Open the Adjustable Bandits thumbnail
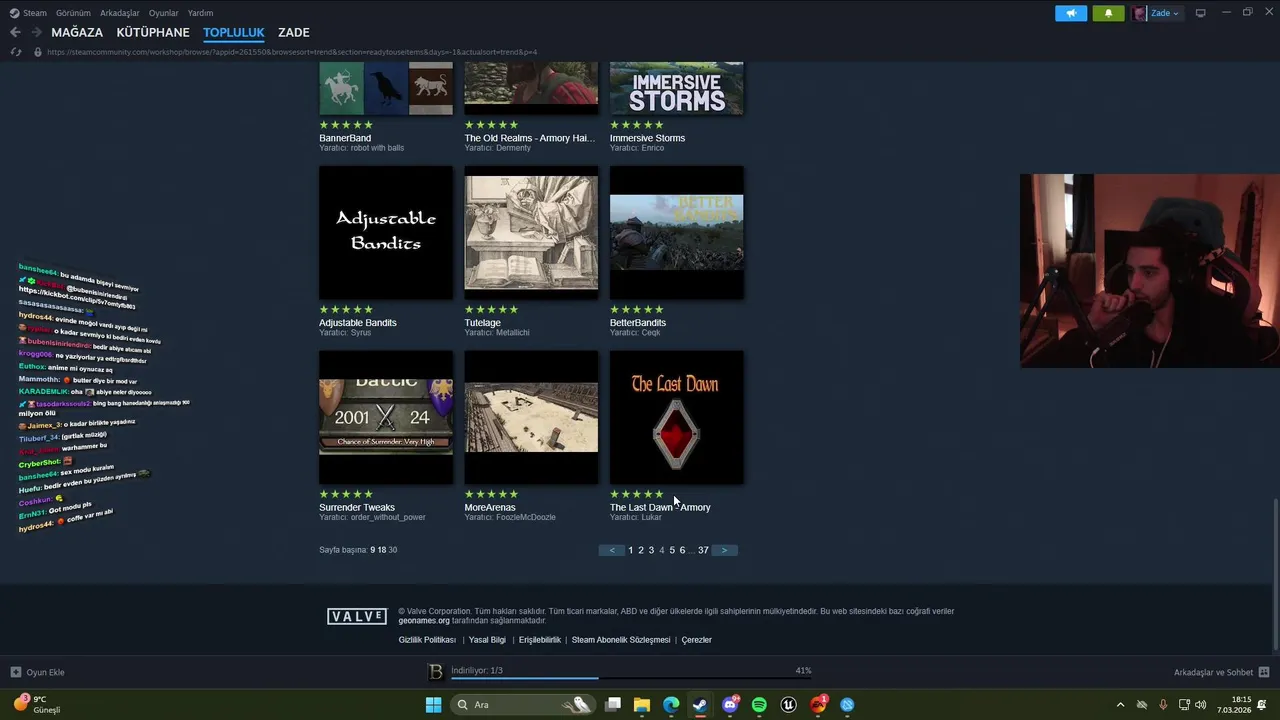Image resolution: width=1280 pixels, height=720 pixels. 386,233
